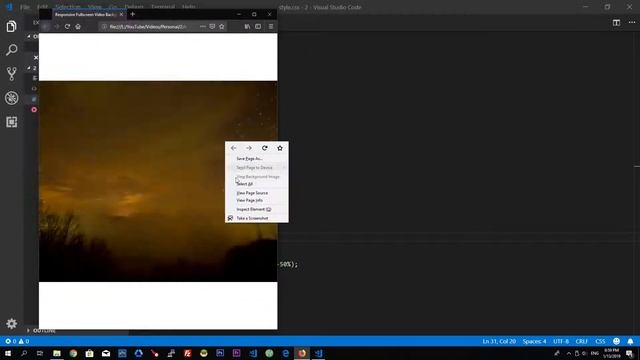Click the errors count in status bar

11,341
